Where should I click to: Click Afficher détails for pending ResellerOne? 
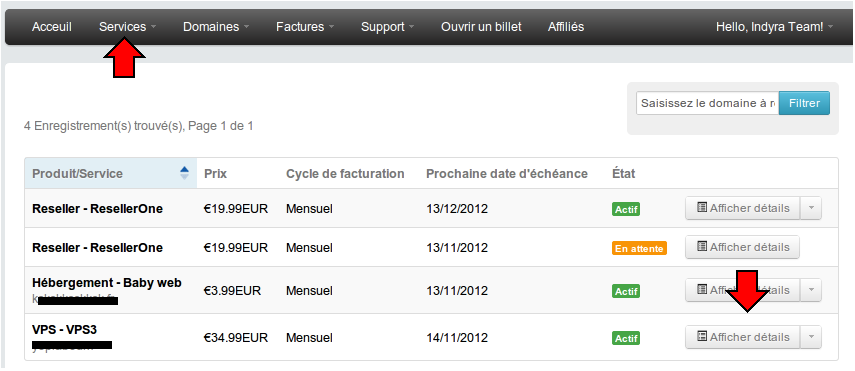[x=743, y=247]
